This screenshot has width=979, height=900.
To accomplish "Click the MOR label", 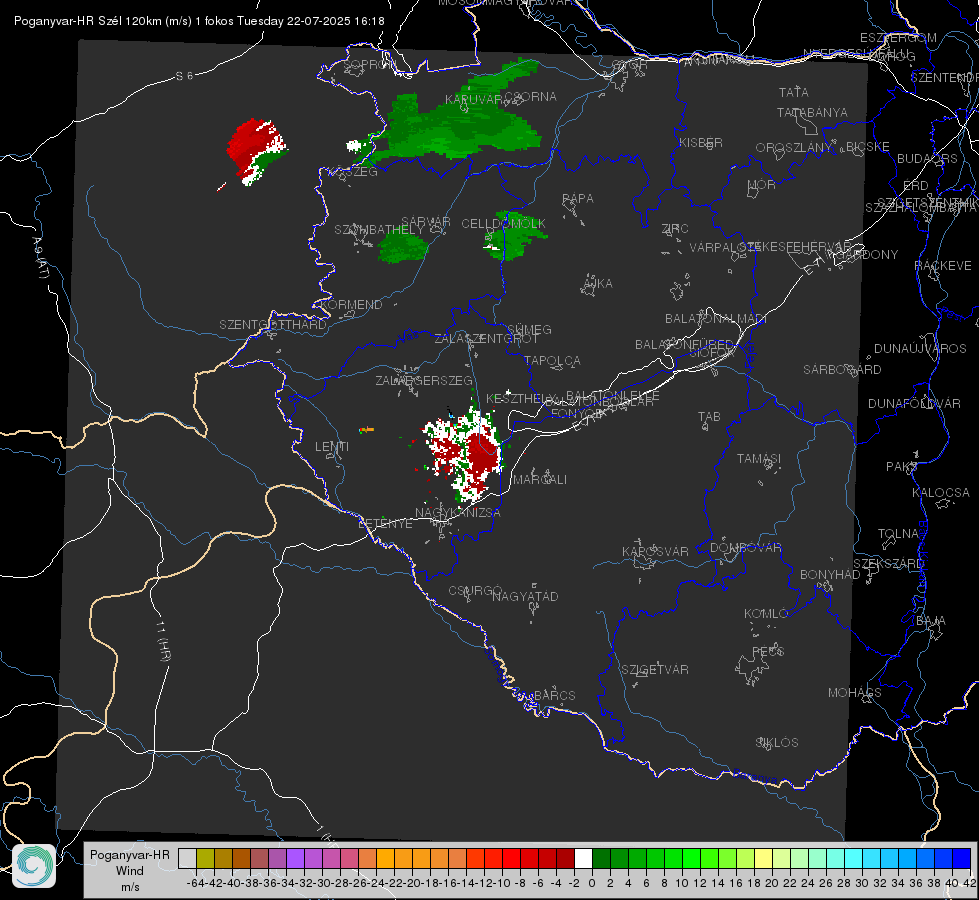I will [762, 185].
